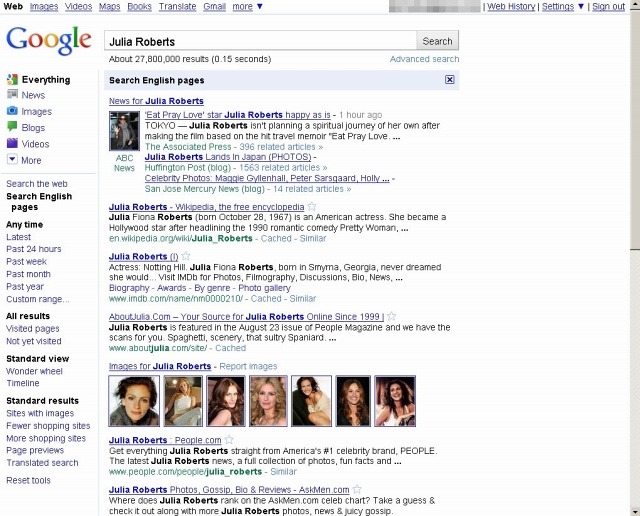
Task: Click the News sidebar icon
Action: pos(12,94)
